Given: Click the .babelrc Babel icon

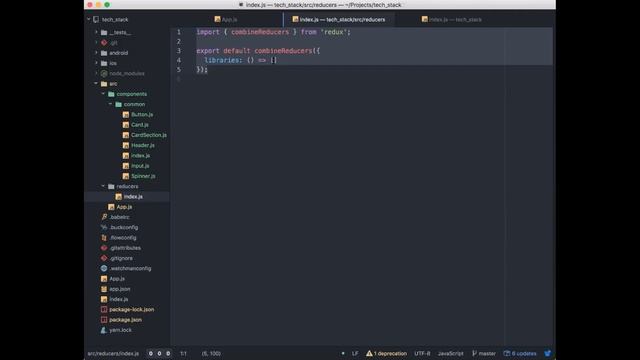Looking at the screenshot, I should click(x=104, y=217).
